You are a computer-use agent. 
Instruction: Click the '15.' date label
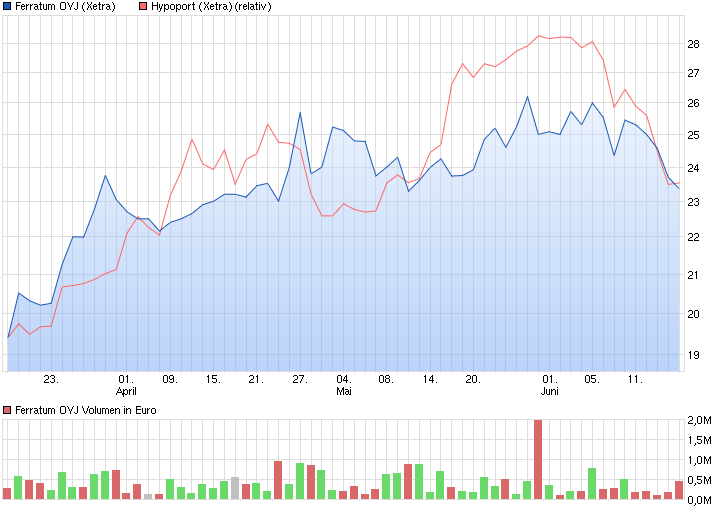click(x=213, y=379)
